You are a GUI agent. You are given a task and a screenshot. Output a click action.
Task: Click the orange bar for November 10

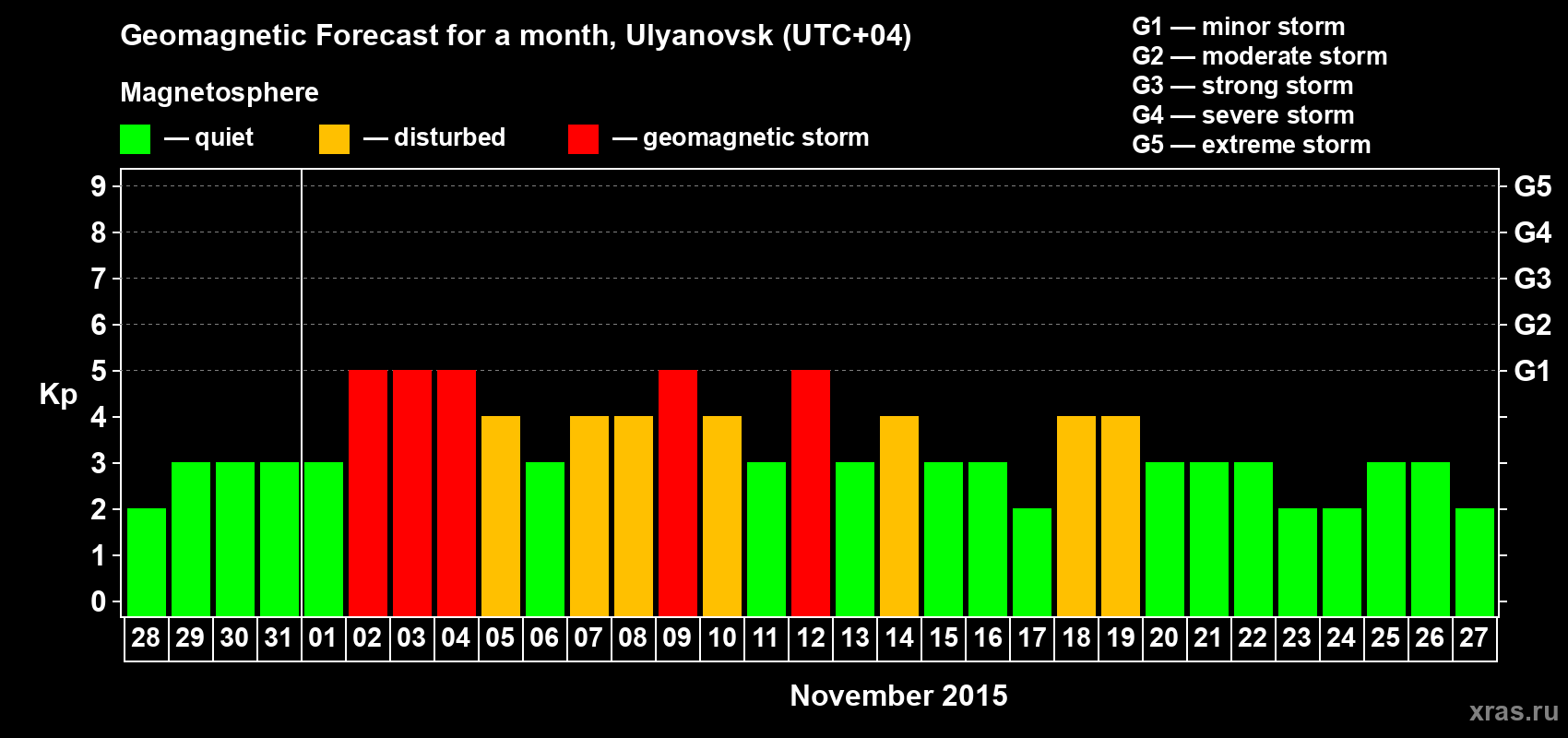click(722, 516)
